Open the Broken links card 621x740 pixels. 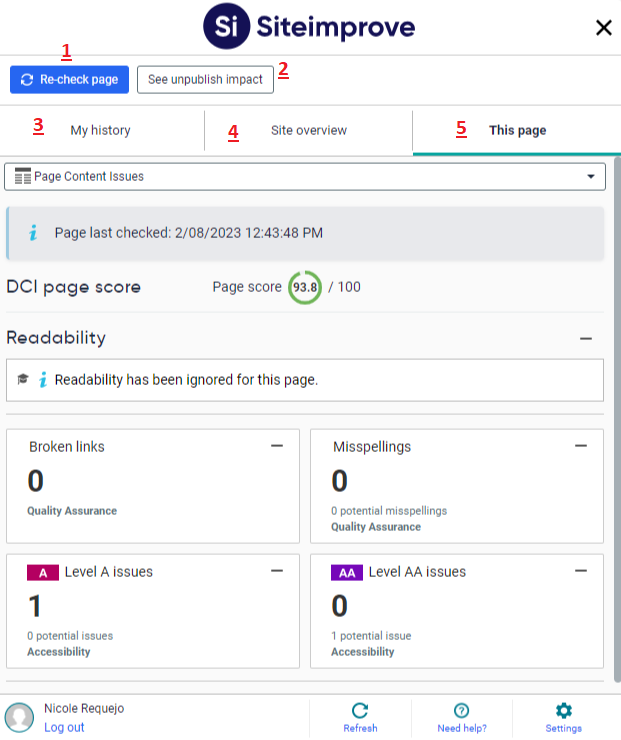(x=153, y=486)
